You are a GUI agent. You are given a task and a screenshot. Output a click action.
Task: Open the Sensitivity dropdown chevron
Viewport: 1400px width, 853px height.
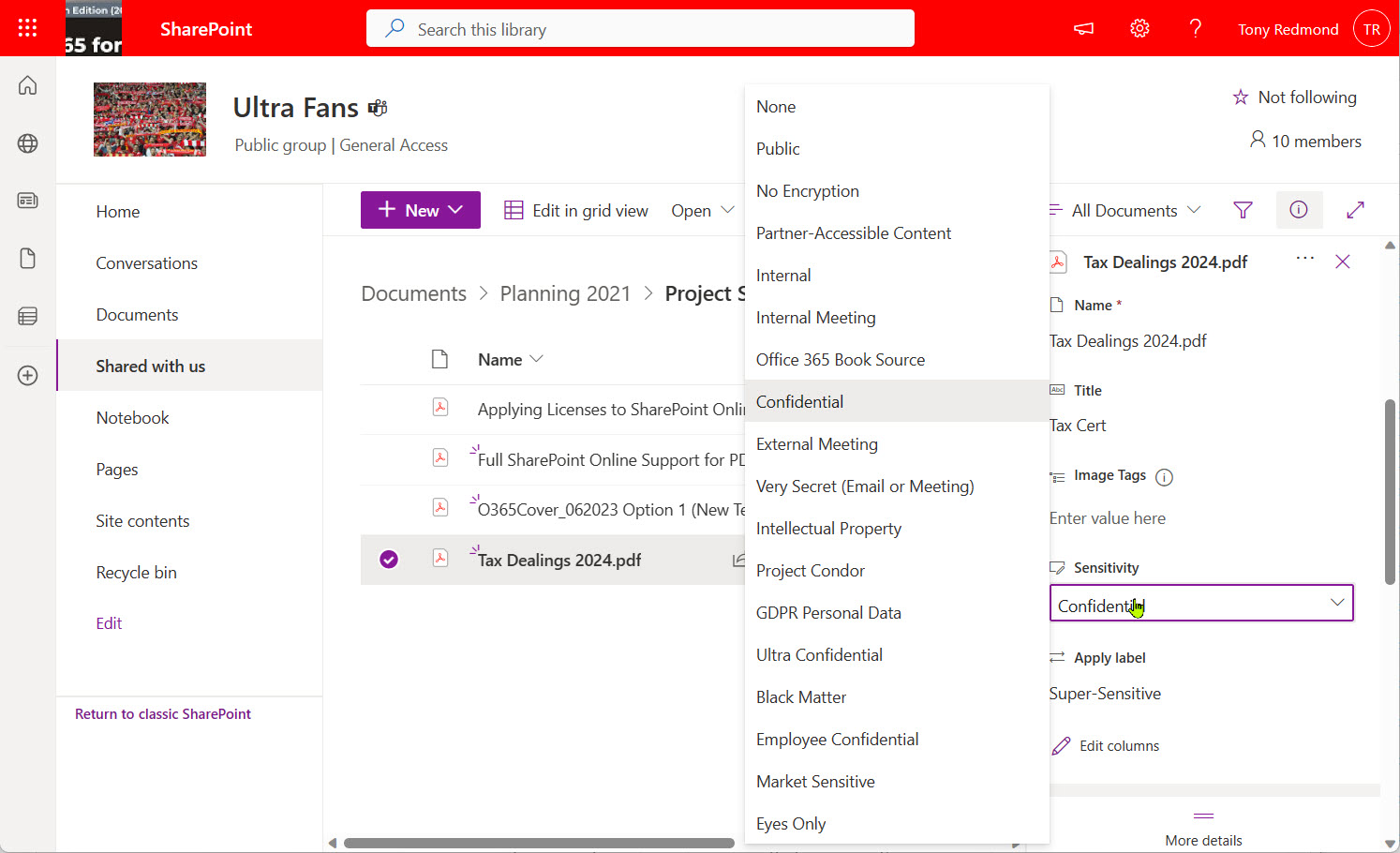(1337, 603)
